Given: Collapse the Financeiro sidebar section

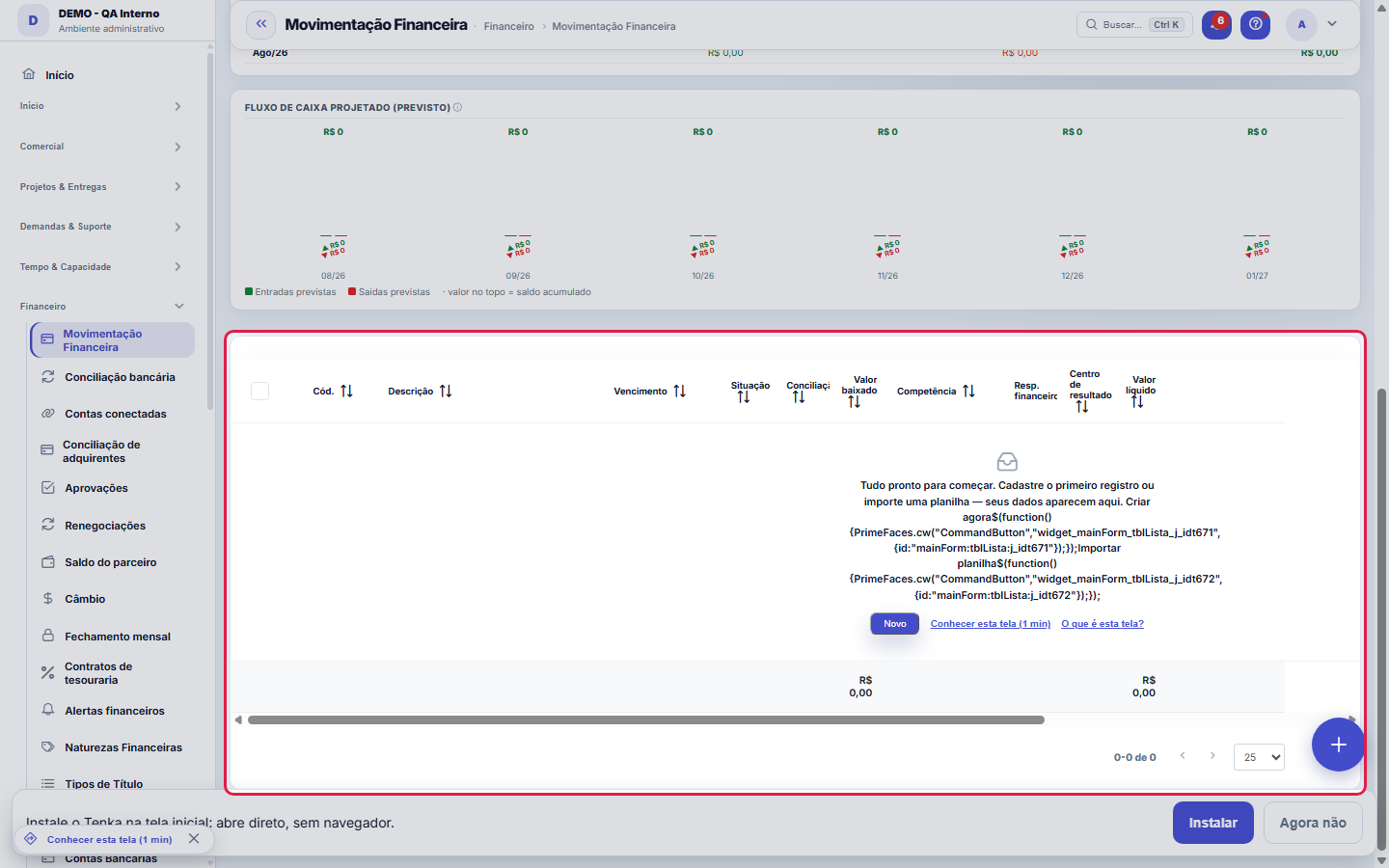Looking at the screenshot, I should (x=101, y=307).
